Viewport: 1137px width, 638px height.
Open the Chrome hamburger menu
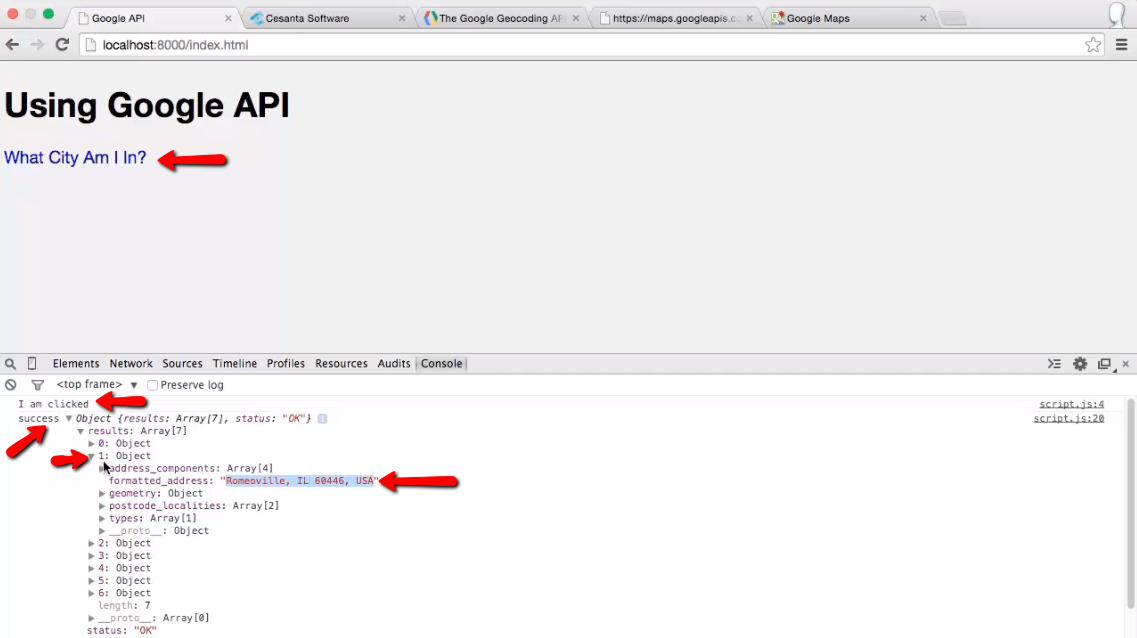[x=1121, y=45]
